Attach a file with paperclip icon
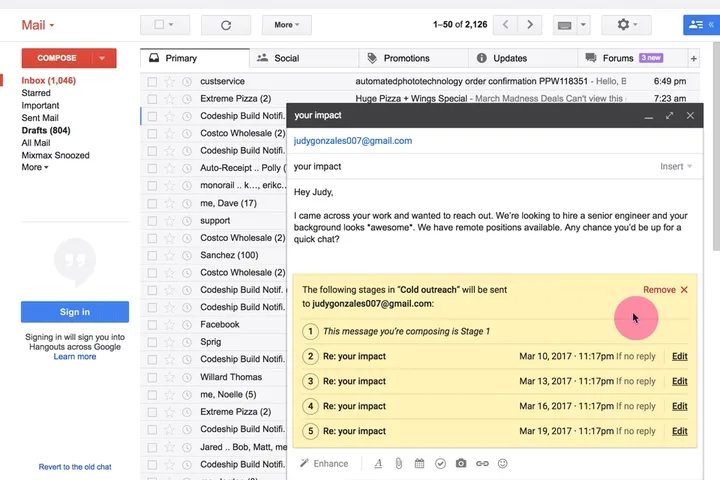Image resolution: width=720 pixels, height=480 pixels. click(399, 463)
